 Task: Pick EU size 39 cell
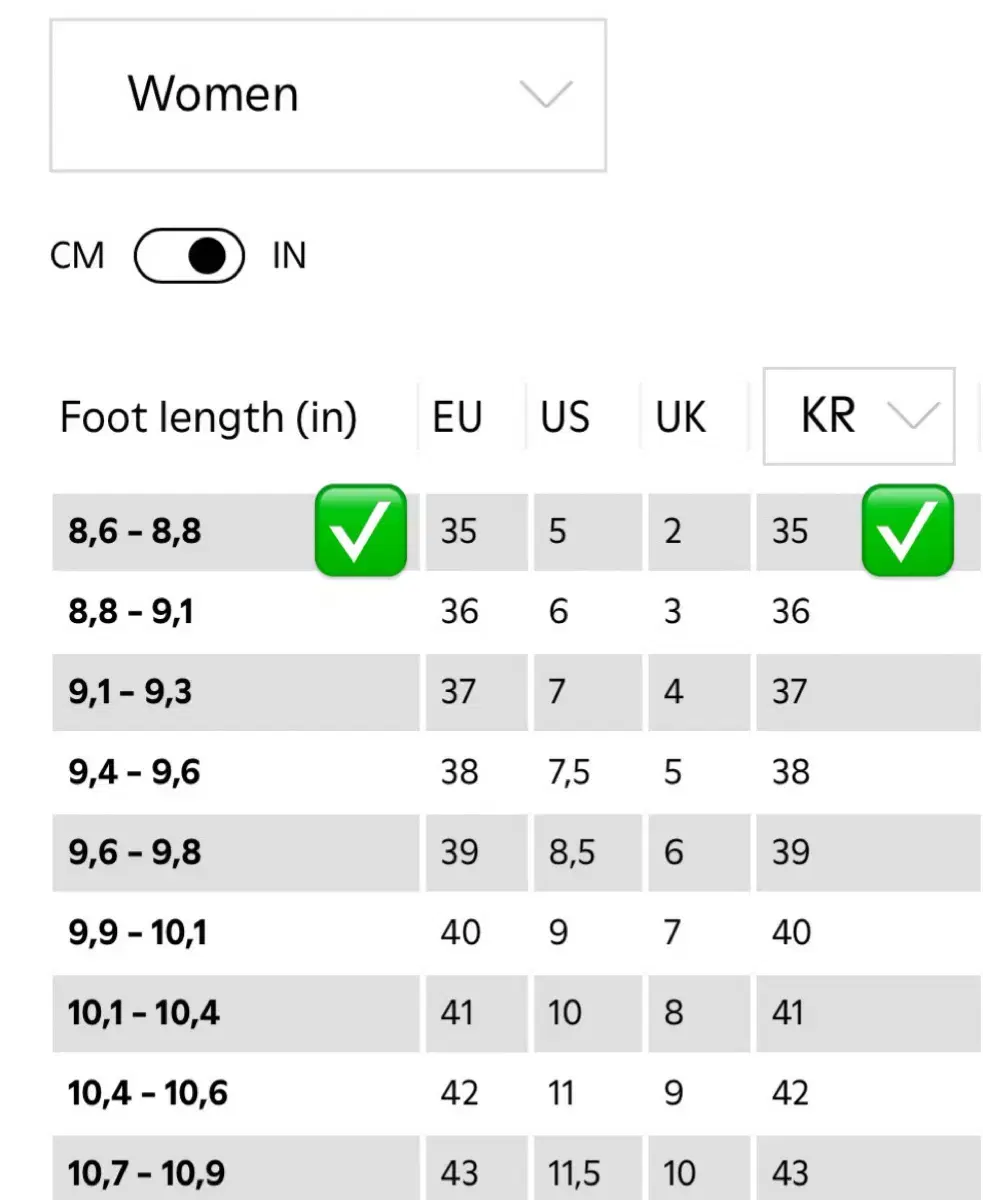pyautogui.click(x=459, y=852)
